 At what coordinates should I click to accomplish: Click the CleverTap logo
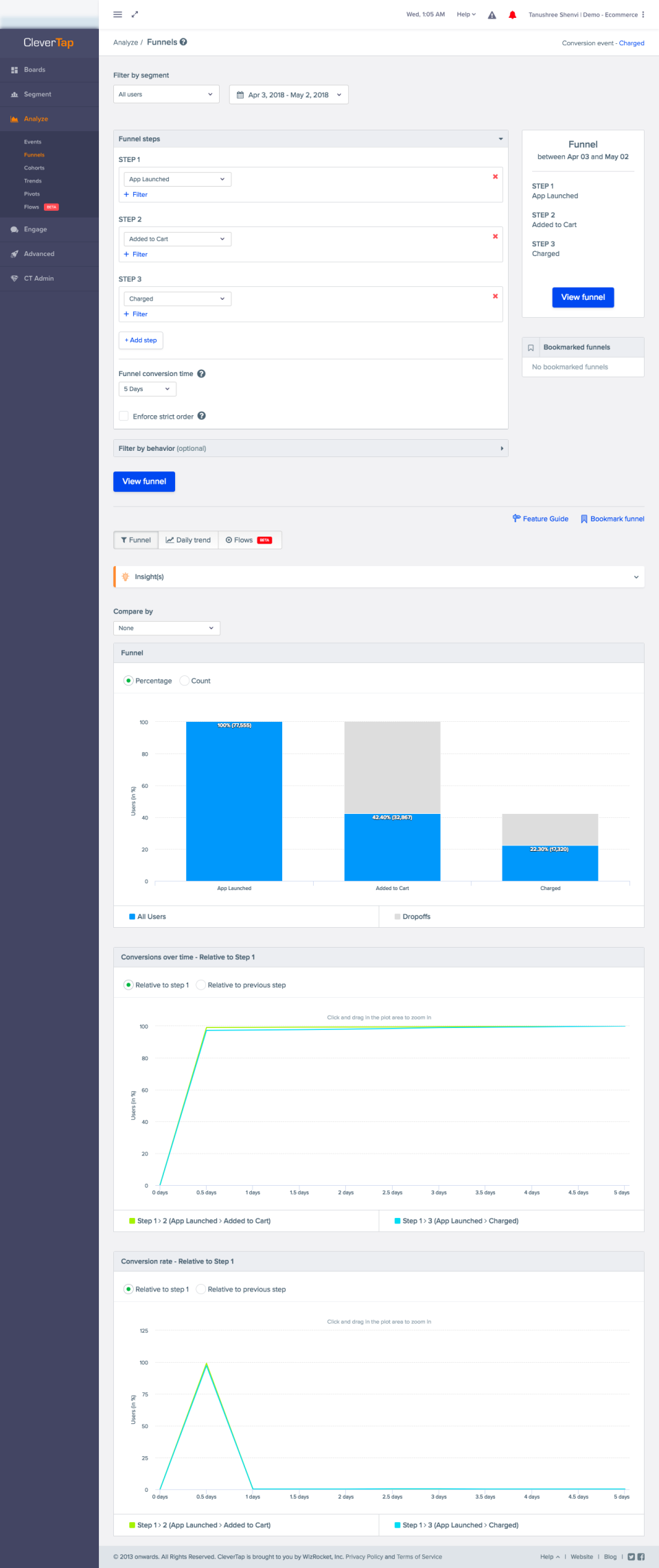coord(48,43)
